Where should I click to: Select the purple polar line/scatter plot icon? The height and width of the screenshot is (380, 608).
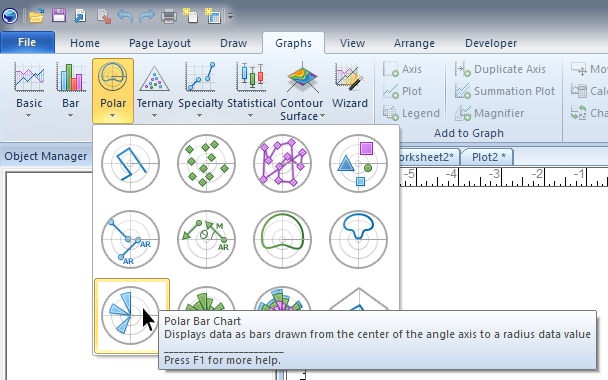(283, 164)
